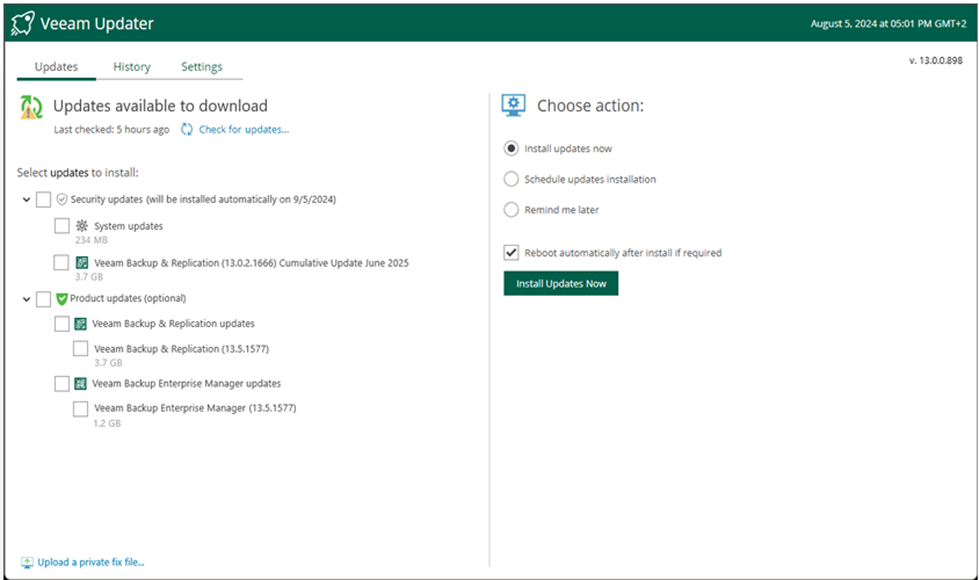The width and height of the screenshot is (979, 580).
Task: Click the Veeam Updater rocket logo
Action: [x=22, y=23]
